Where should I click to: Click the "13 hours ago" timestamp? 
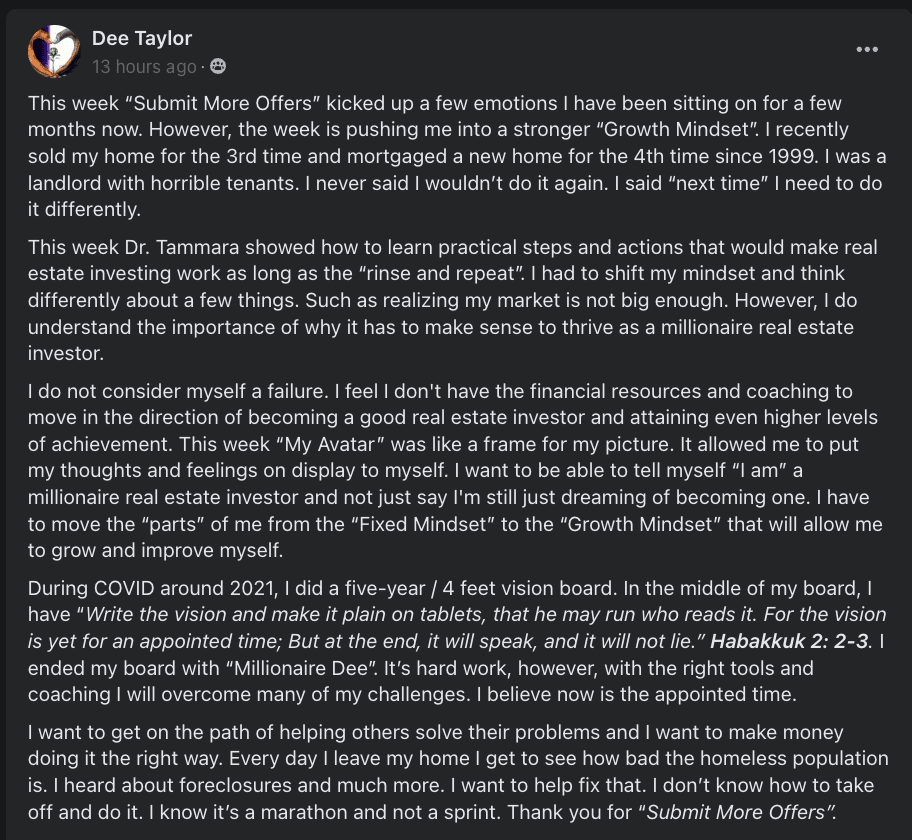coord(144,67)
